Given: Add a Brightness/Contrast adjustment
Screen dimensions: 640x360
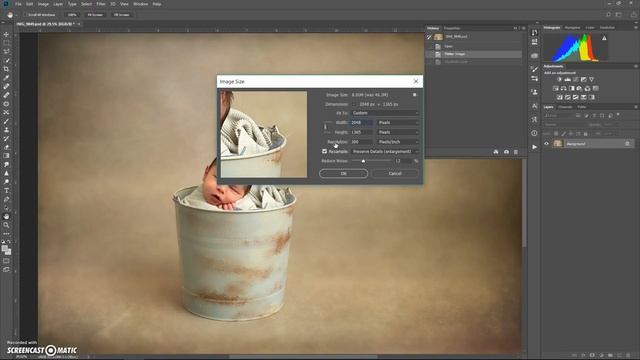Looking at the screenshot, I should 560,79.
